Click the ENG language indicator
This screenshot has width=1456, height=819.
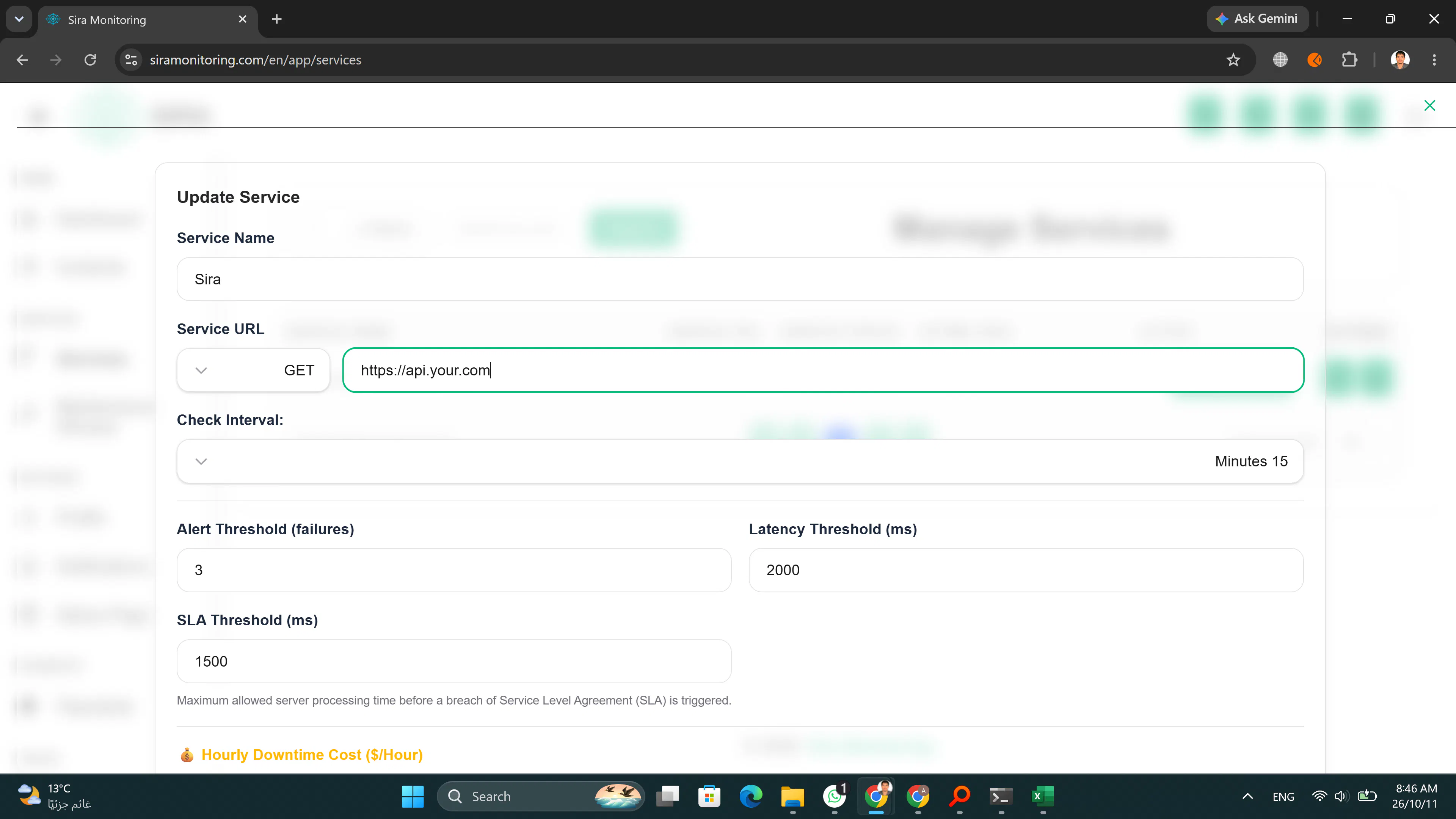click(1283, 796)
